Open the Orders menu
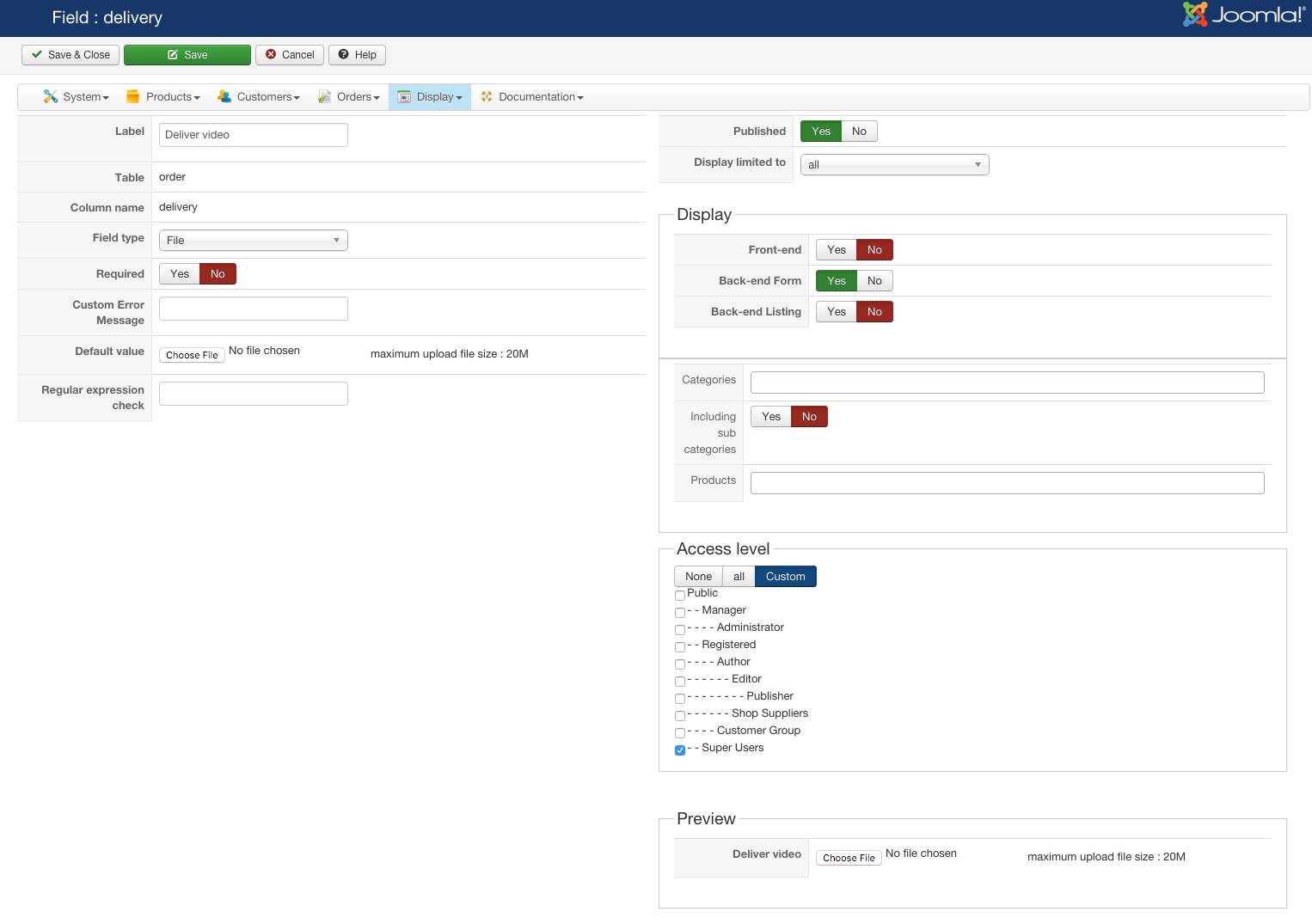This screenshot has width=1312, height=924. click(349, 97)
